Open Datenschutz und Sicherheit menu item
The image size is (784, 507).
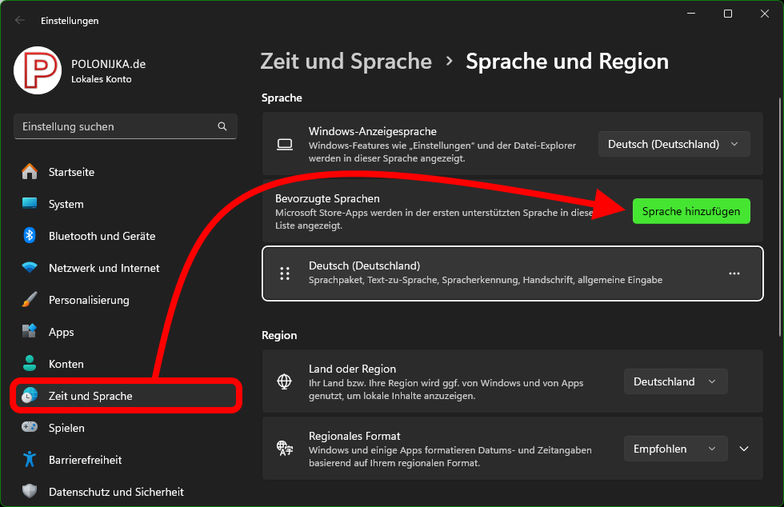pyautogui.click(x=115, y=492)
